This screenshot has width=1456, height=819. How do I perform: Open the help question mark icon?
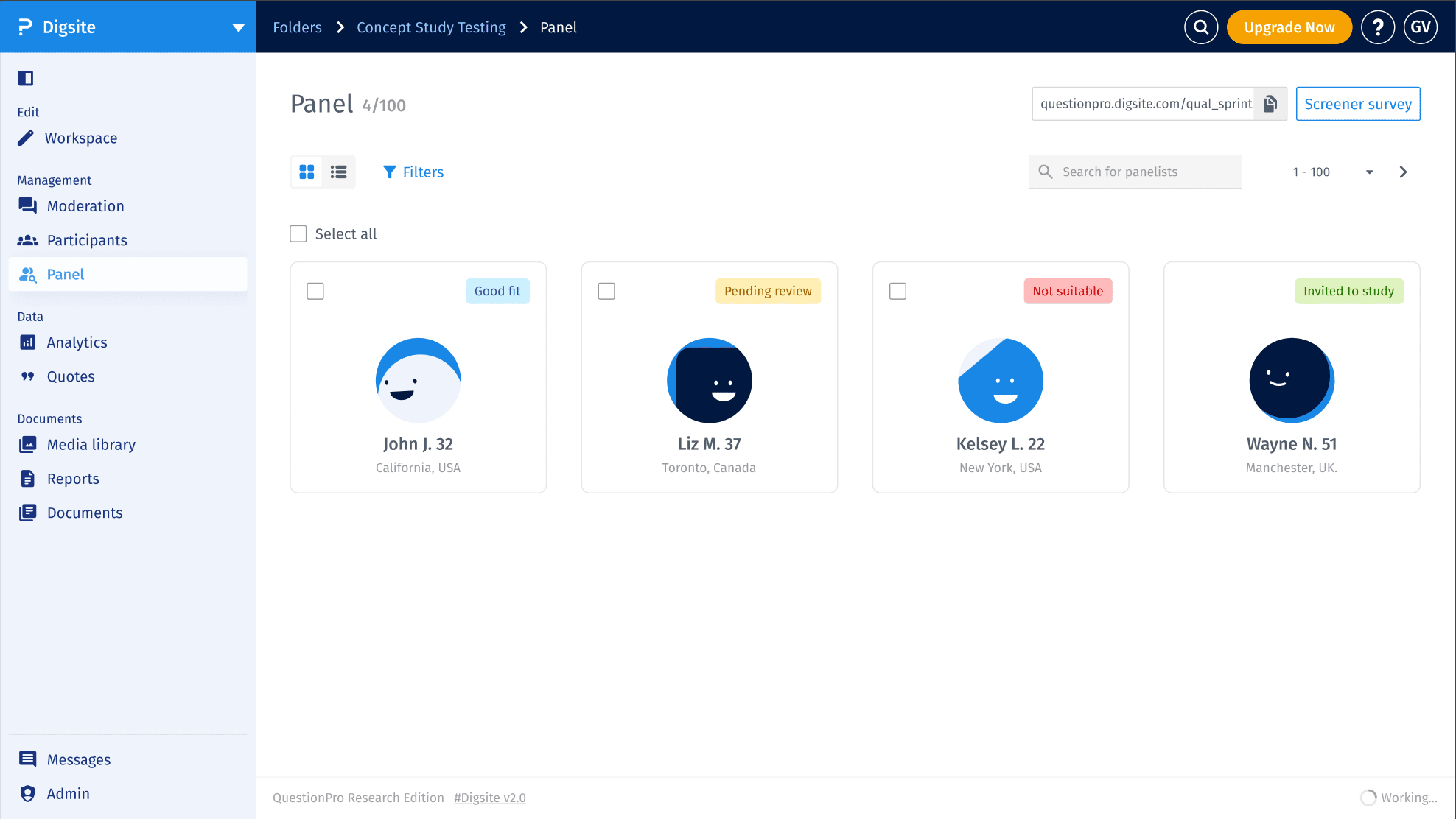(1377, 27)
